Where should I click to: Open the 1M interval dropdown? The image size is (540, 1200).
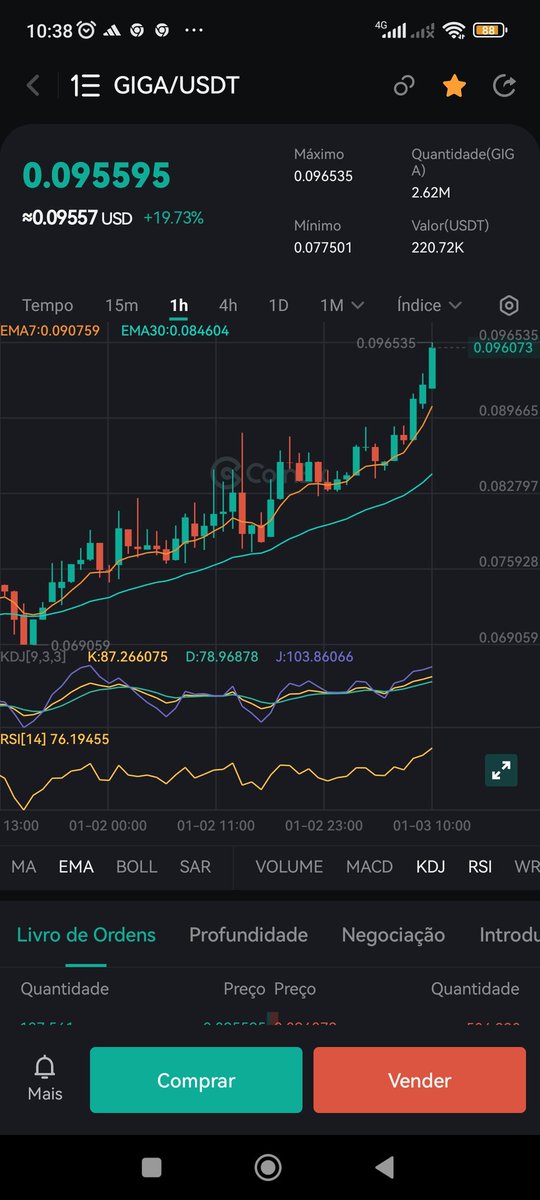pos(342,305)
